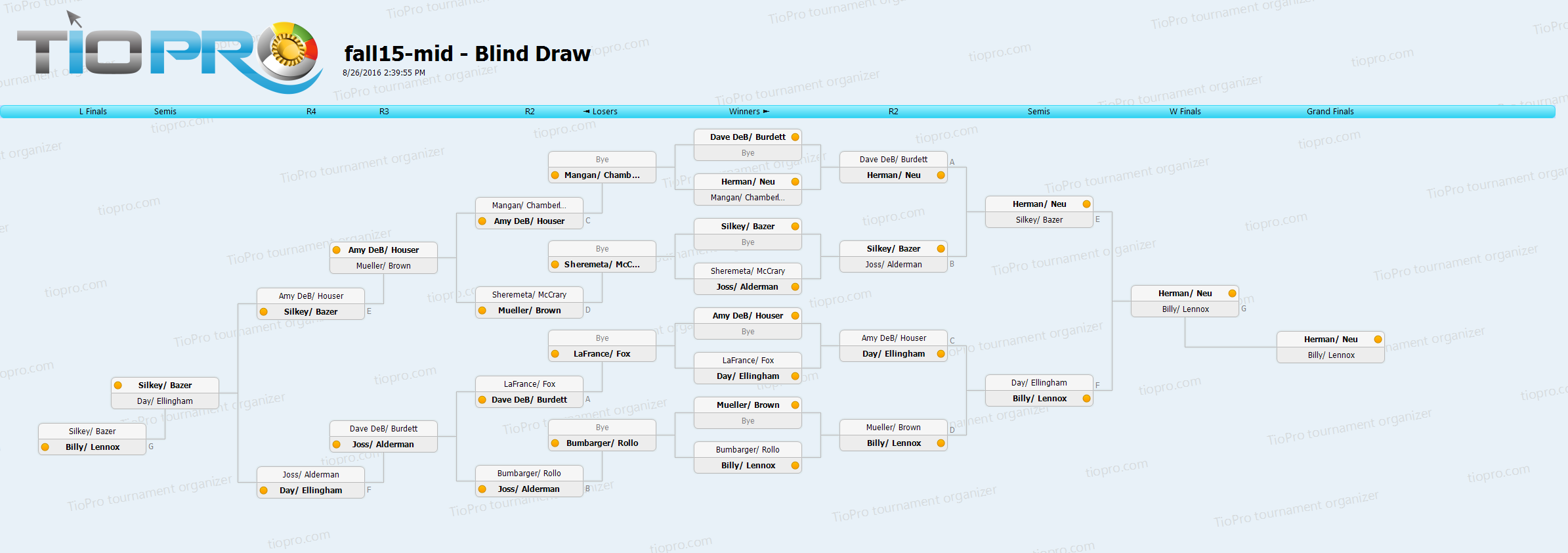Click the Bye slot above bold Mangan/ Chamb...
The height and width of the screenshot is (553, 1568).
(x=602, y=160)
